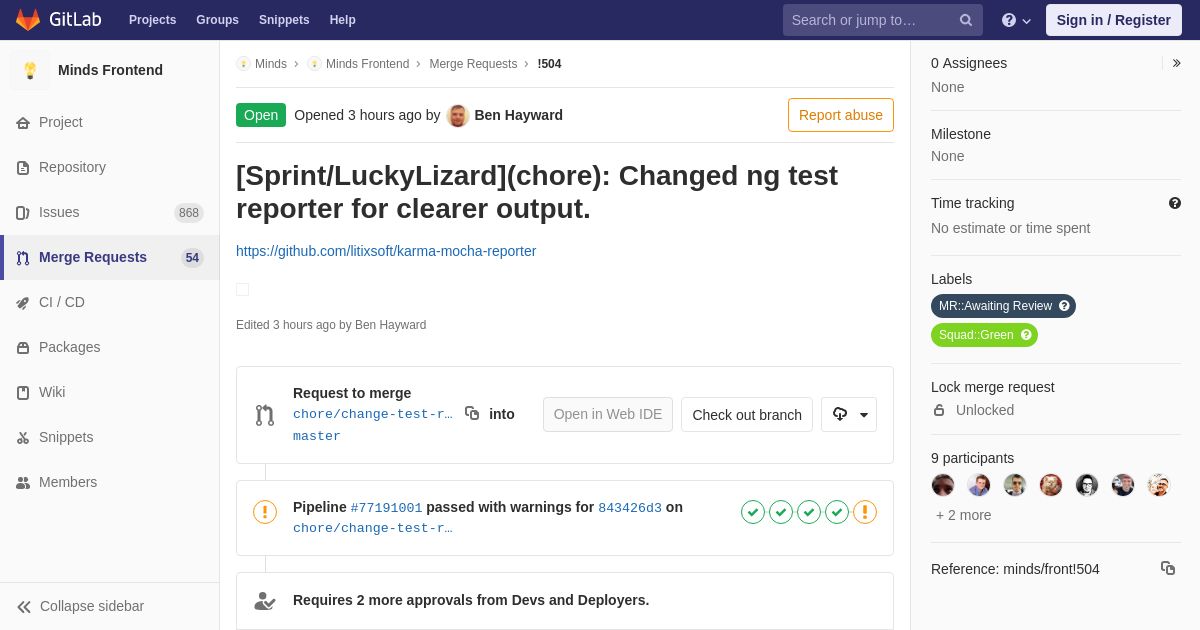This screenshot has height=630, width=1200.
Task: Click the first participant avatar
Action: (943, 485)
